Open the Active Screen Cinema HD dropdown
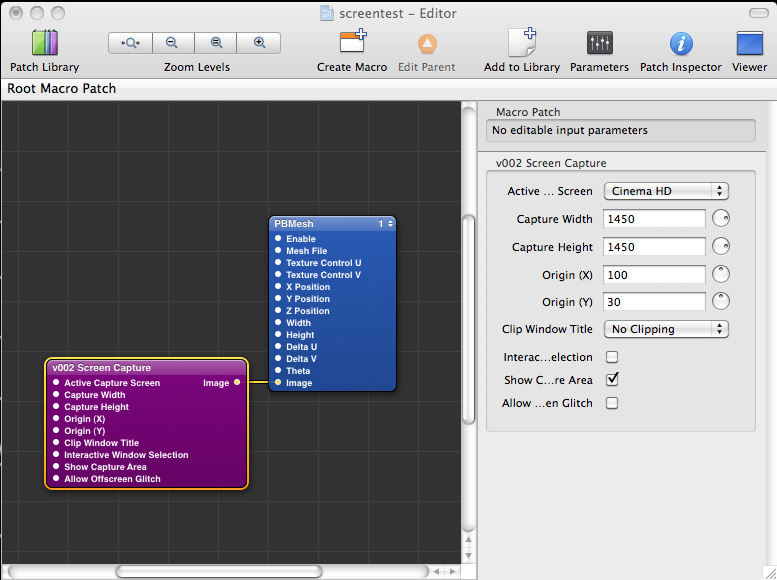 click(666, 191)
